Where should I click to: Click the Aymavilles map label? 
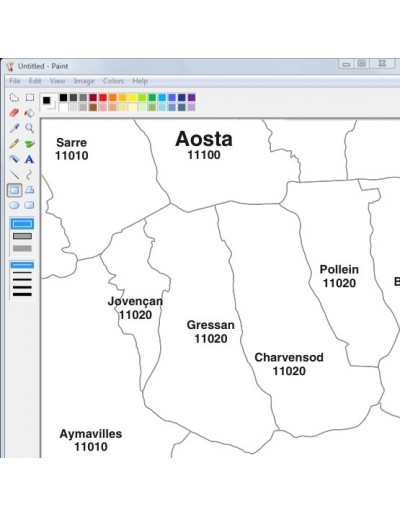91,434
